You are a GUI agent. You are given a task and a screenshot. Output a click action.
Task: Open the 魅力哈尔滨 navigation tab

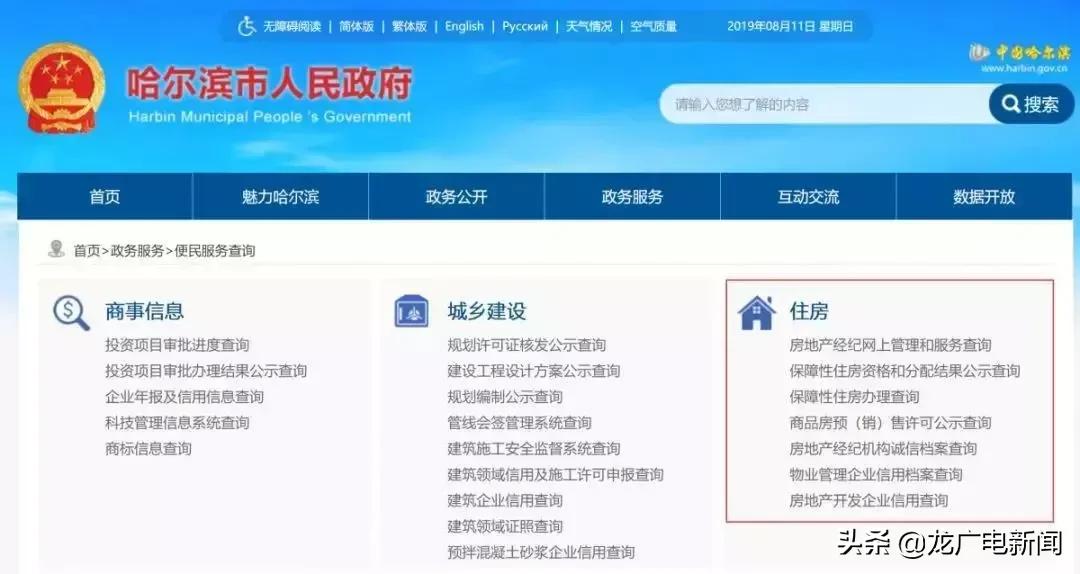tap(280, 196)
